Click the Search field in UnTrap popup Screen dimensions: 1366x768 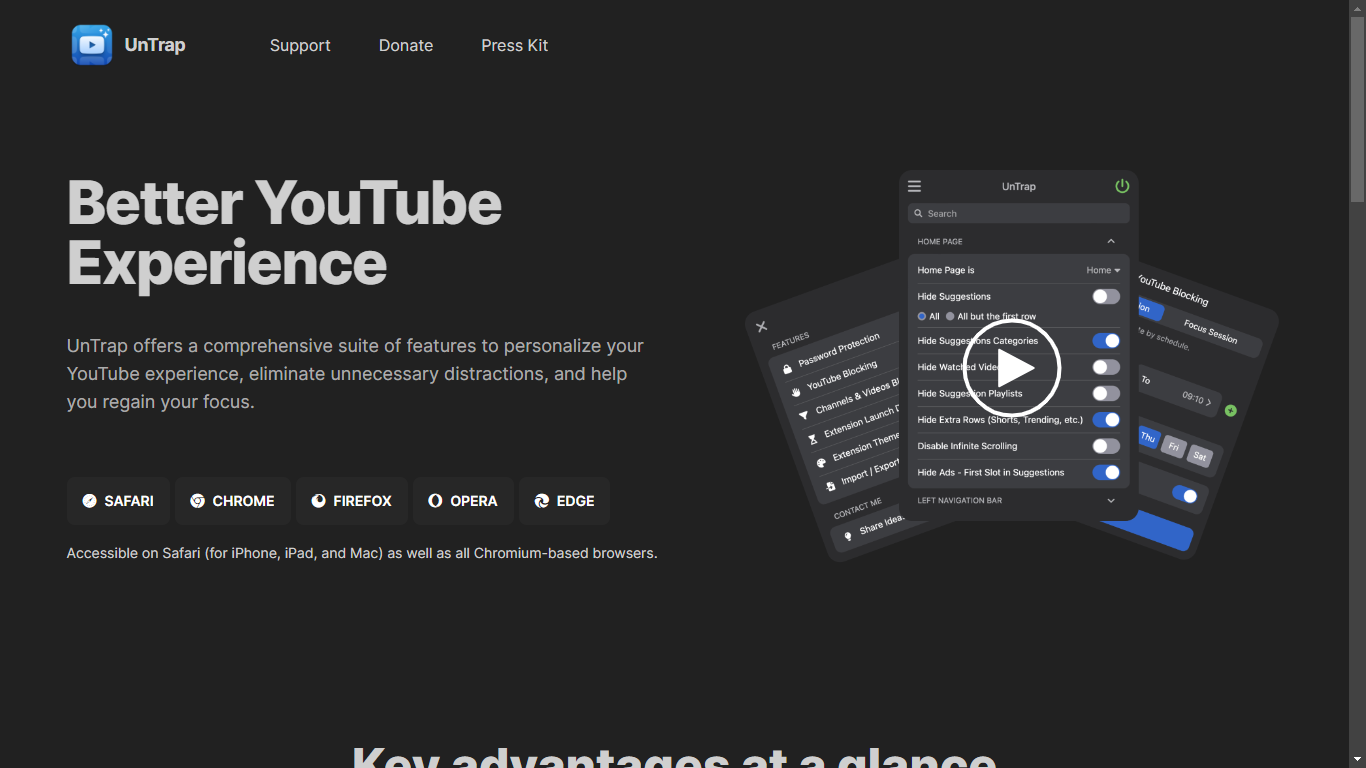pyautogui.click(x=1019, y=214)
